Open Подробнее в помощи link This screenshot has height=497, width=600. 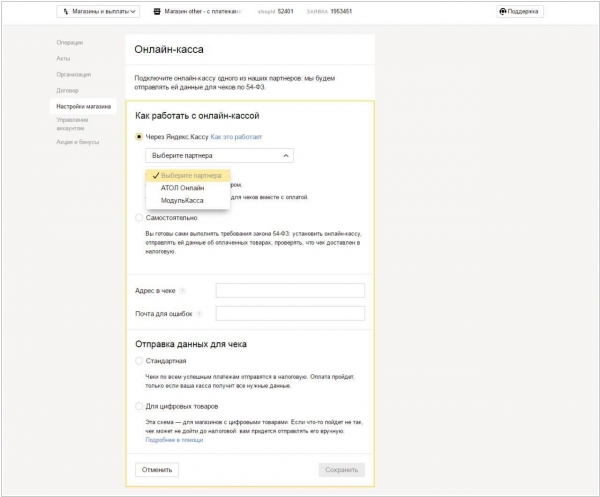[174, 440]
